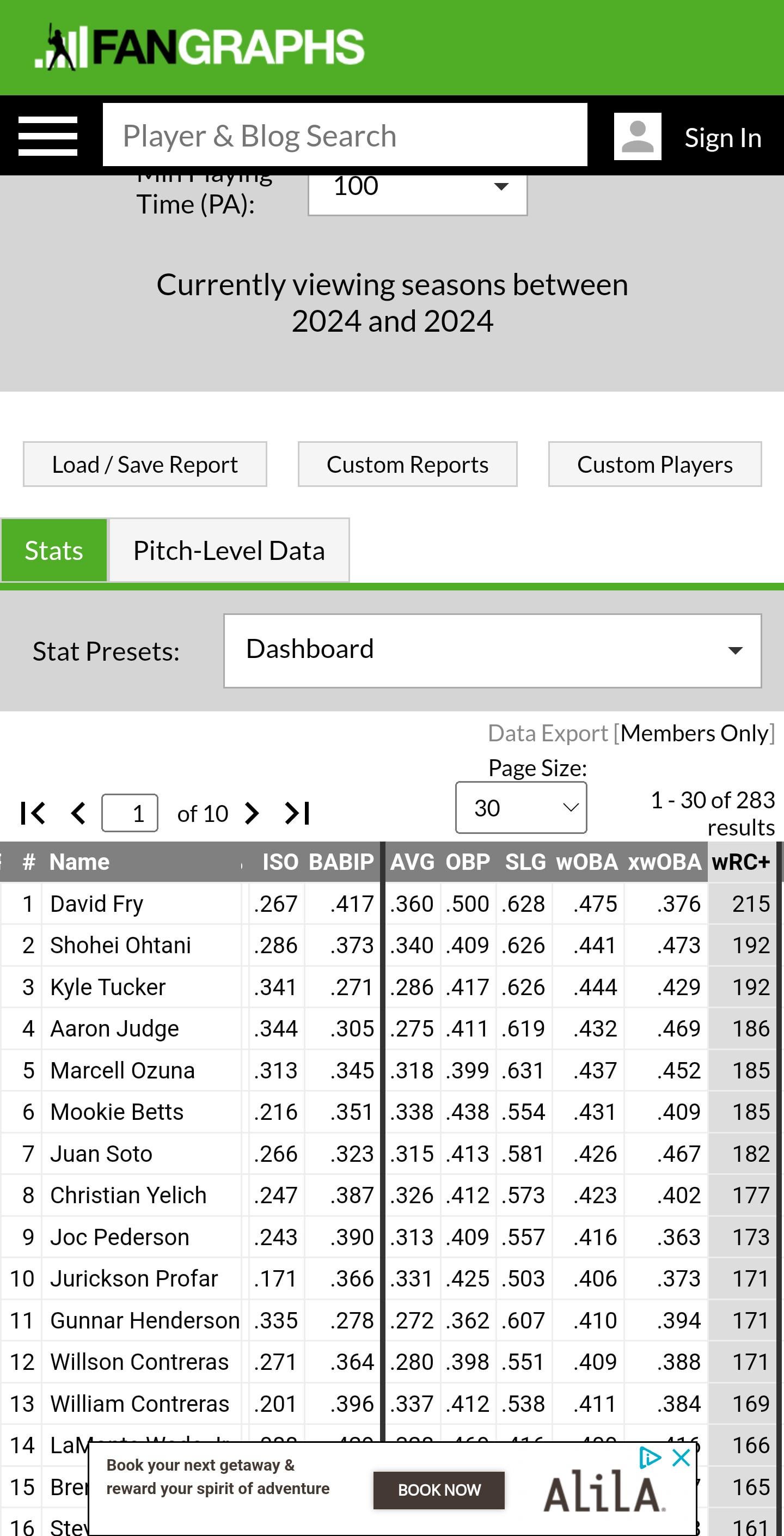Click the user profile avatar icon

[x=638, y=137]
